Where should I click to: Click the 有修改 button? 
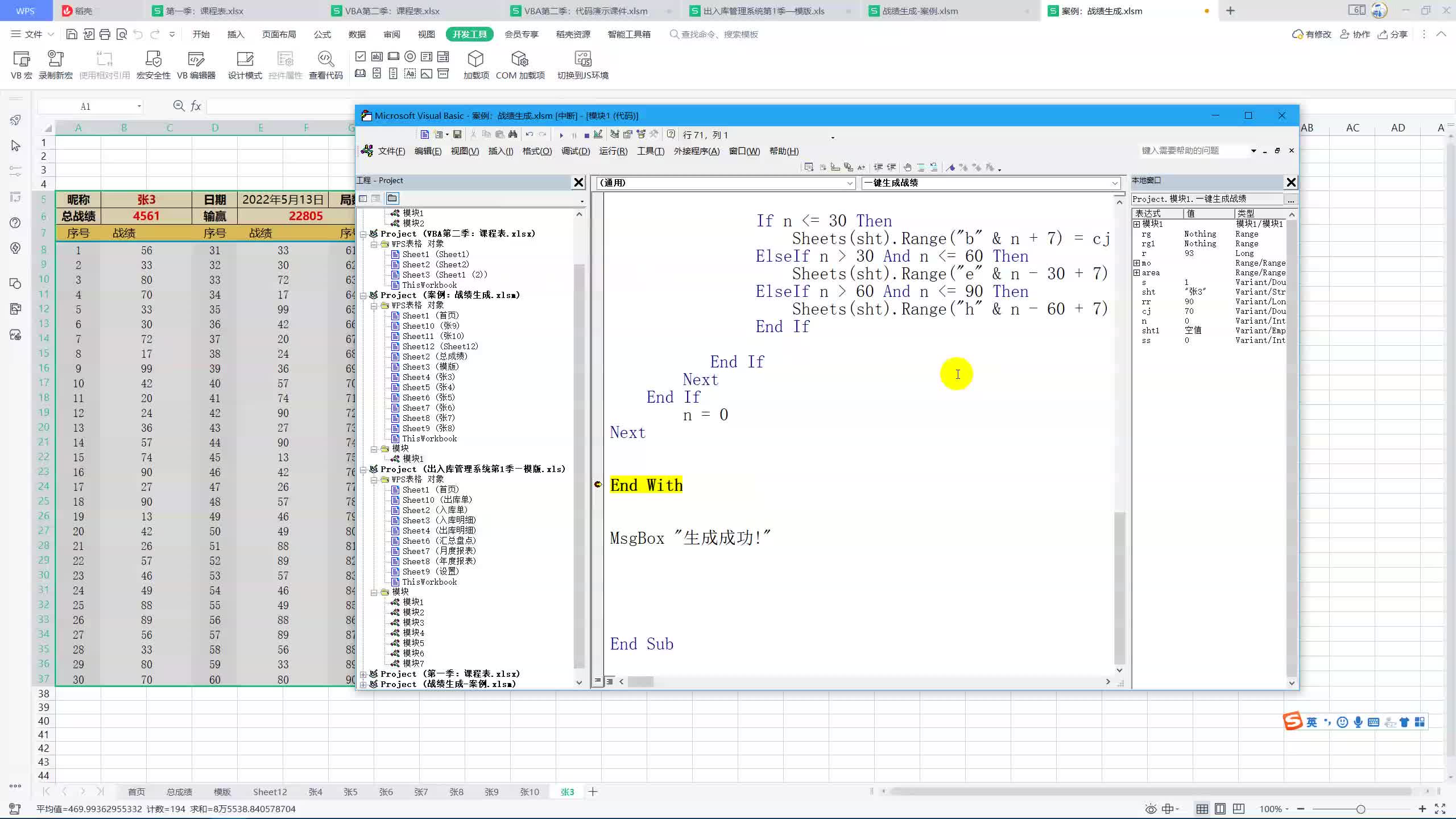tap(1312, 34)
